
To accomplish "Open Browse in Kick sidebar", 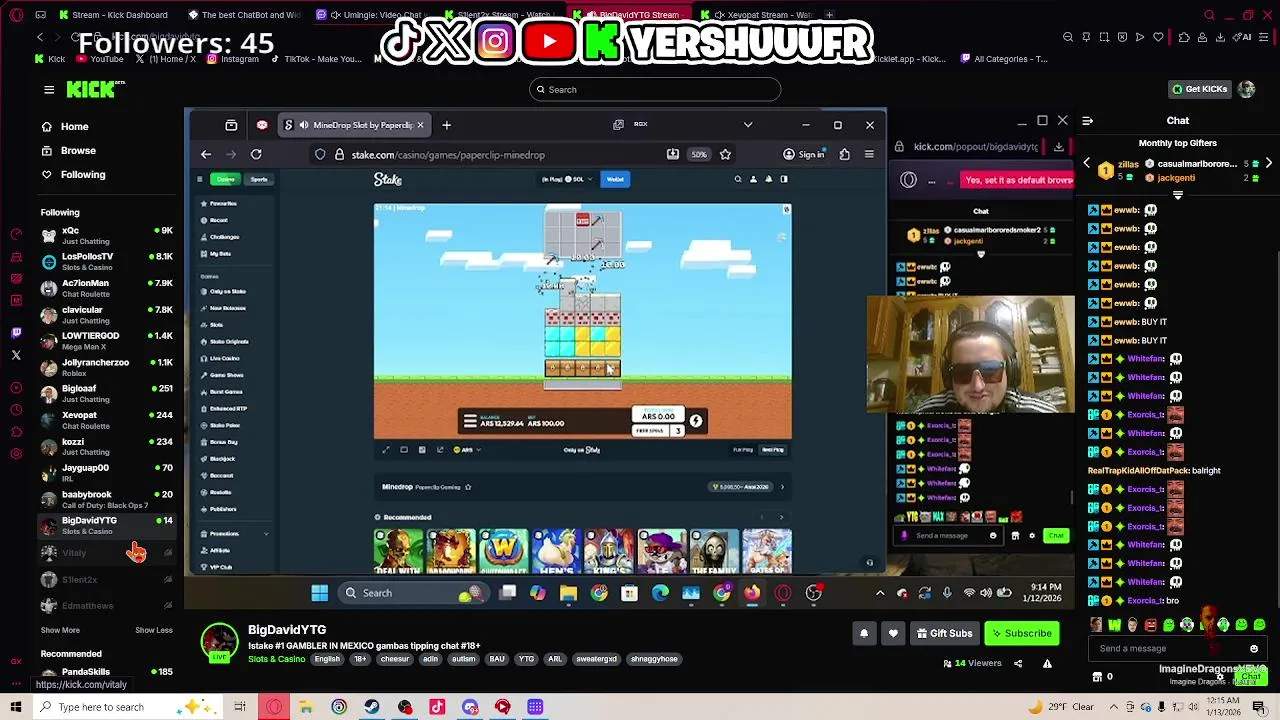I will click(78, 151).
